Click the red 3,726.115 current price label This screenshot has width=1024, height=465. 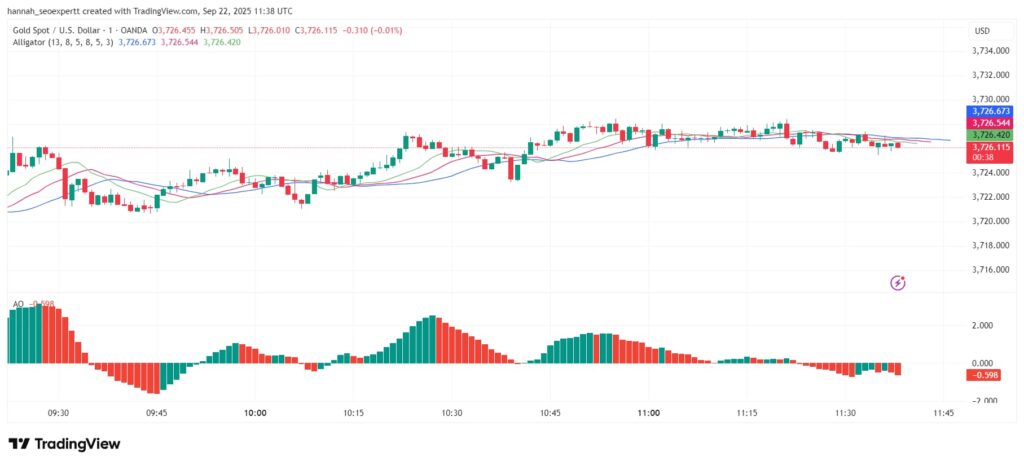point(988,147)
